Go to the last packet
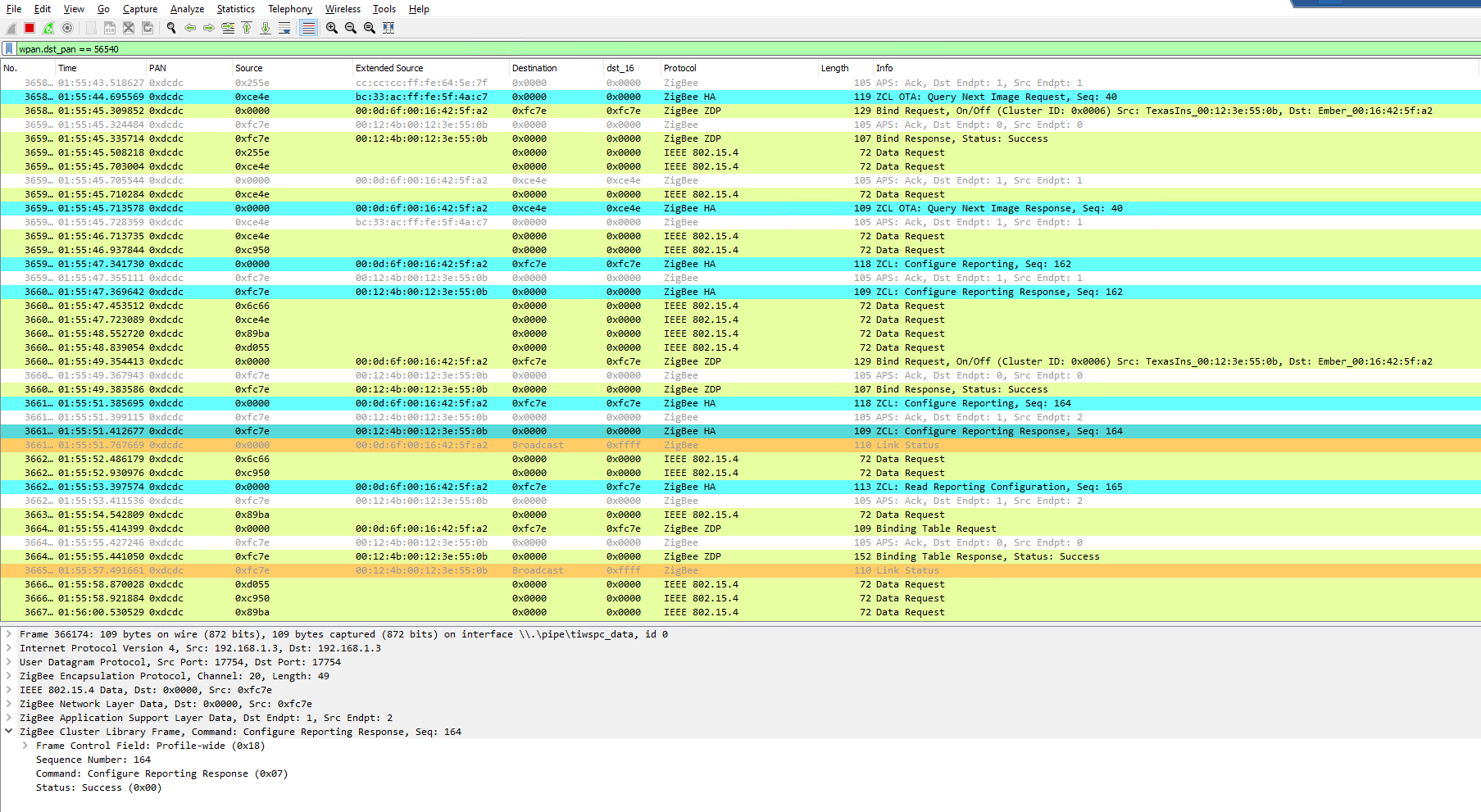The image size is (1481, 812). 266,27
